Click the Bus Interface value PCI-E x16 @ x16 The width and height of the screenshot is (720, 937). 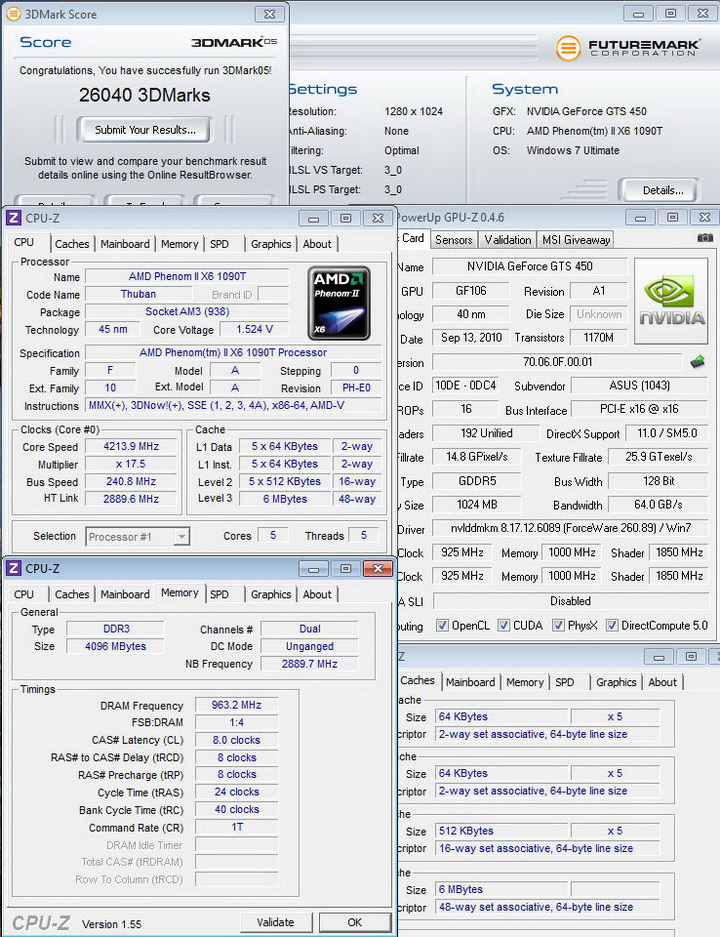coord(639,409)
